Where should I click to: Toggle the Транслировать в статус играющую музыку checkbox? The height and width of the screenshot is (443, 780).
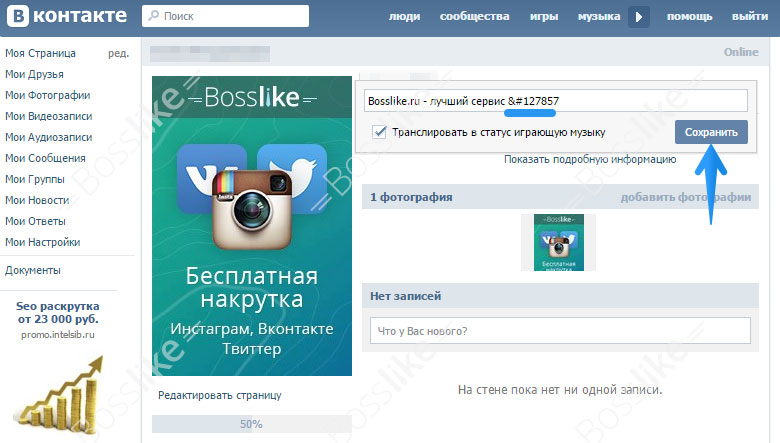(x=380, y=132)
